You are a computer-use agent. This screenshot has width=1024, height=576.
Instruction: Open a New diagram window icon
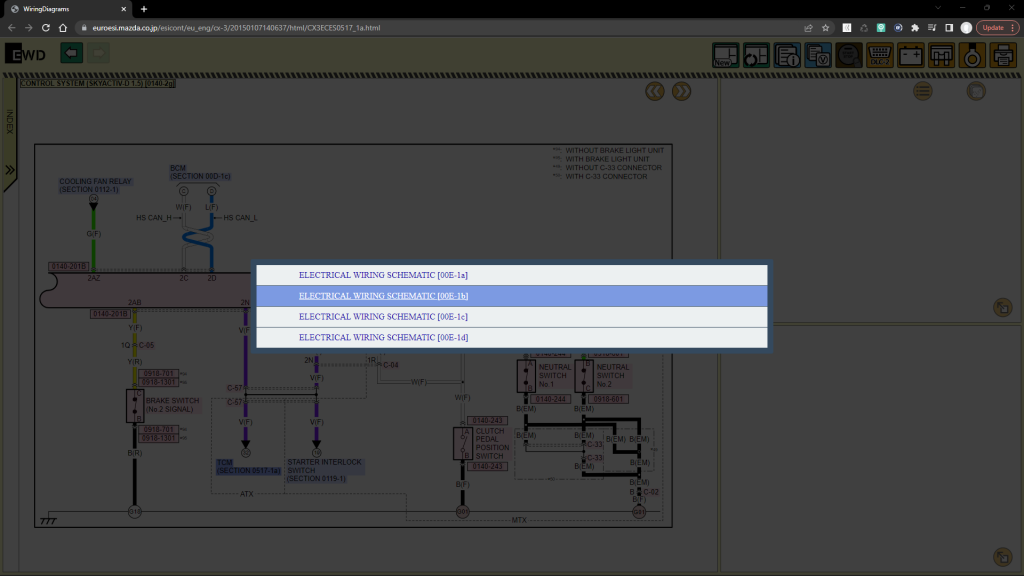725,55
